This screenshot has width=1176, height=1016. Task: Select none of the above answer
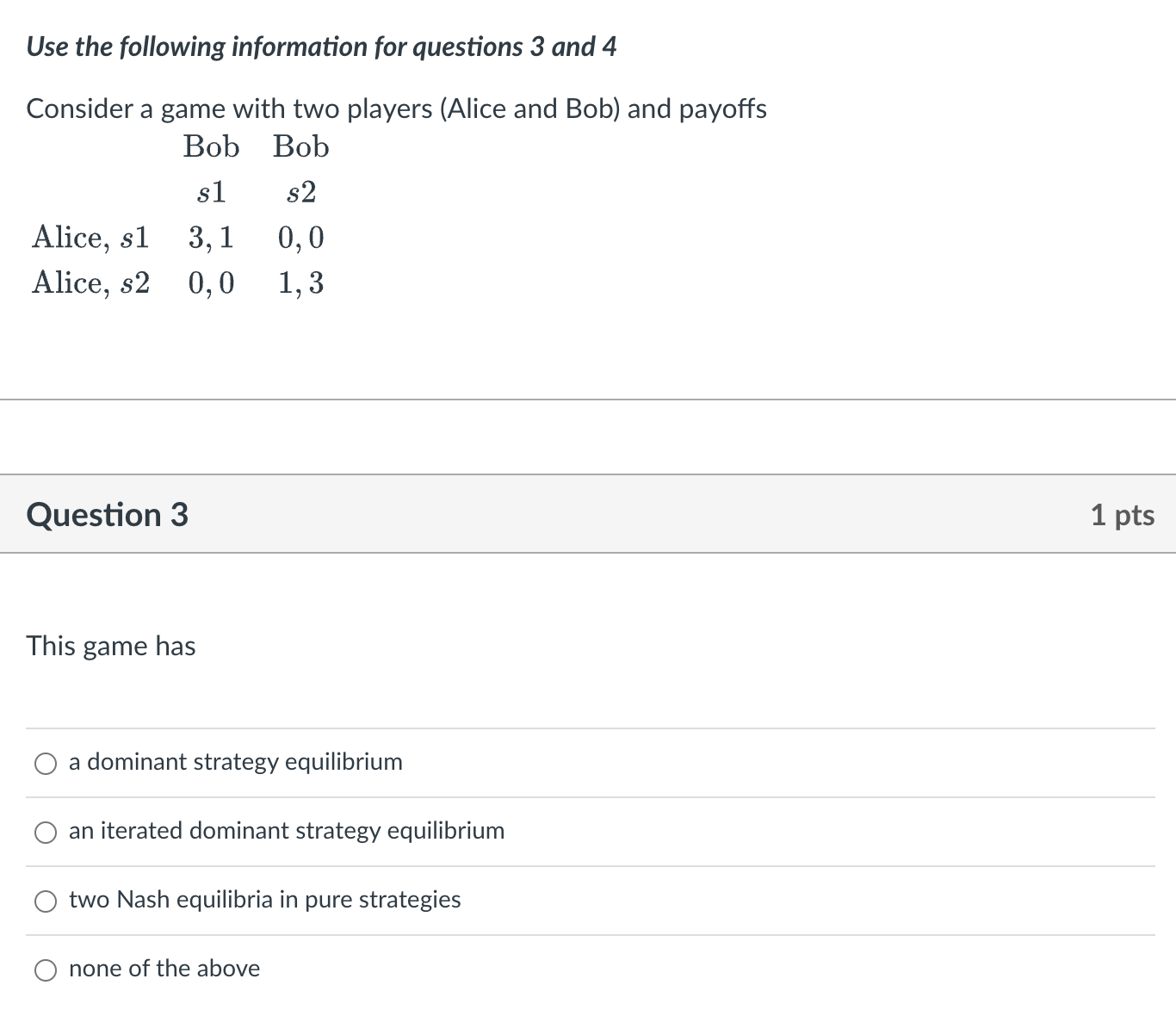[46, 970]
